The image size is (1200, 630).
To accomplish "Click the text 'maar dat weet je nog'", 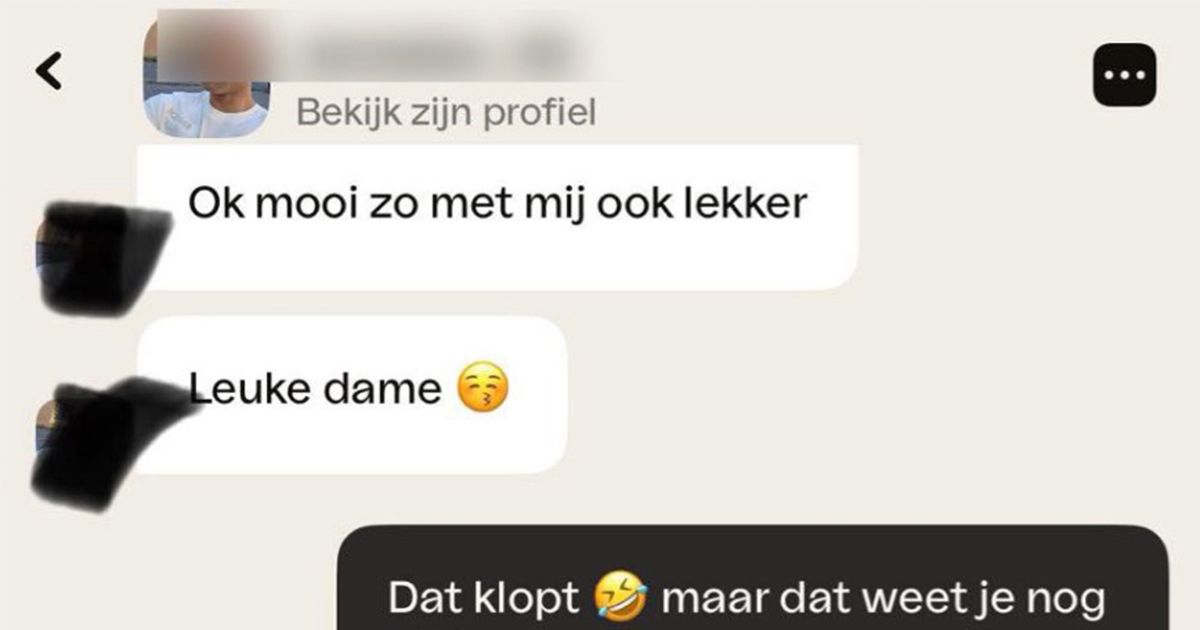I will coord(883,599).
